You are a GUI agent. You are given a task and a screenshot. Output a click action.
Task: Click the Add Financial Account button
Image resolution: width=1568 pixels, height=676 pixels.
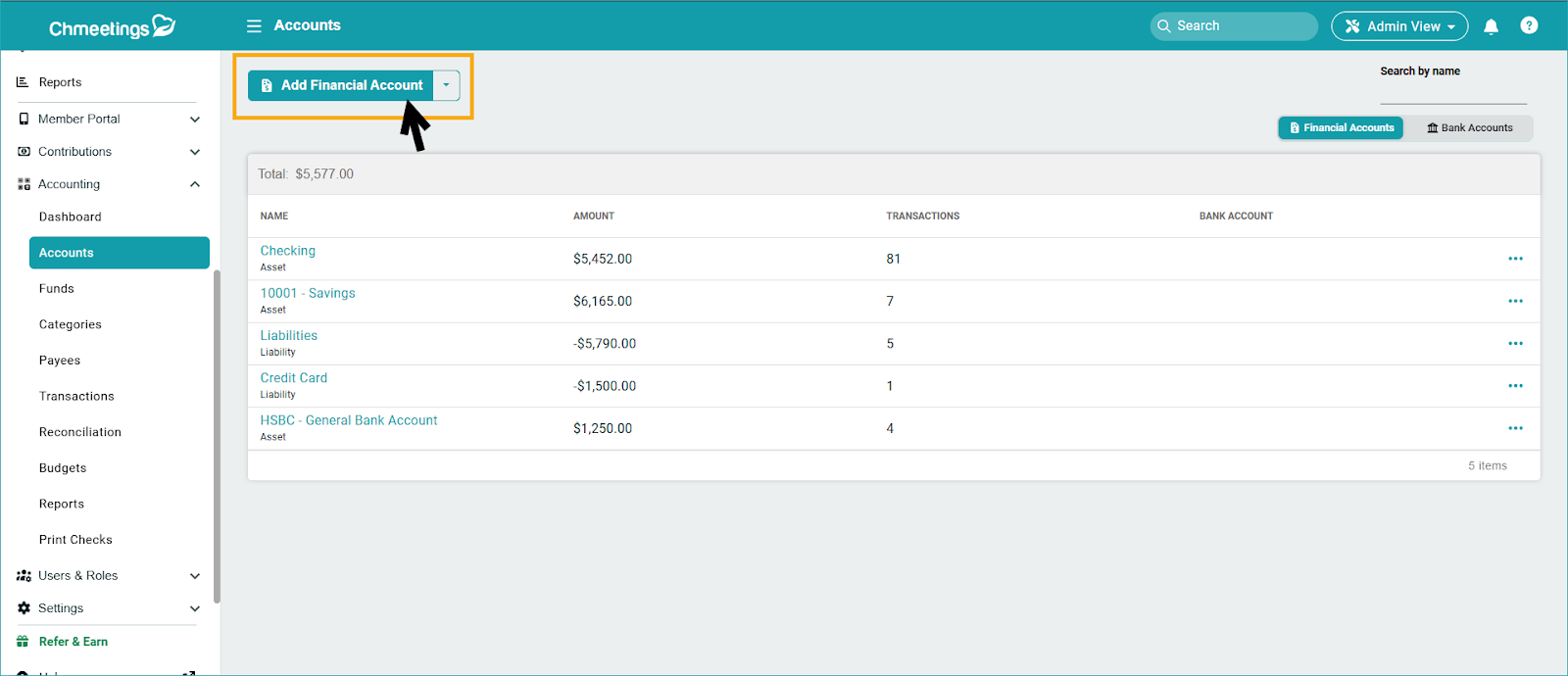[x=341, y=85]
